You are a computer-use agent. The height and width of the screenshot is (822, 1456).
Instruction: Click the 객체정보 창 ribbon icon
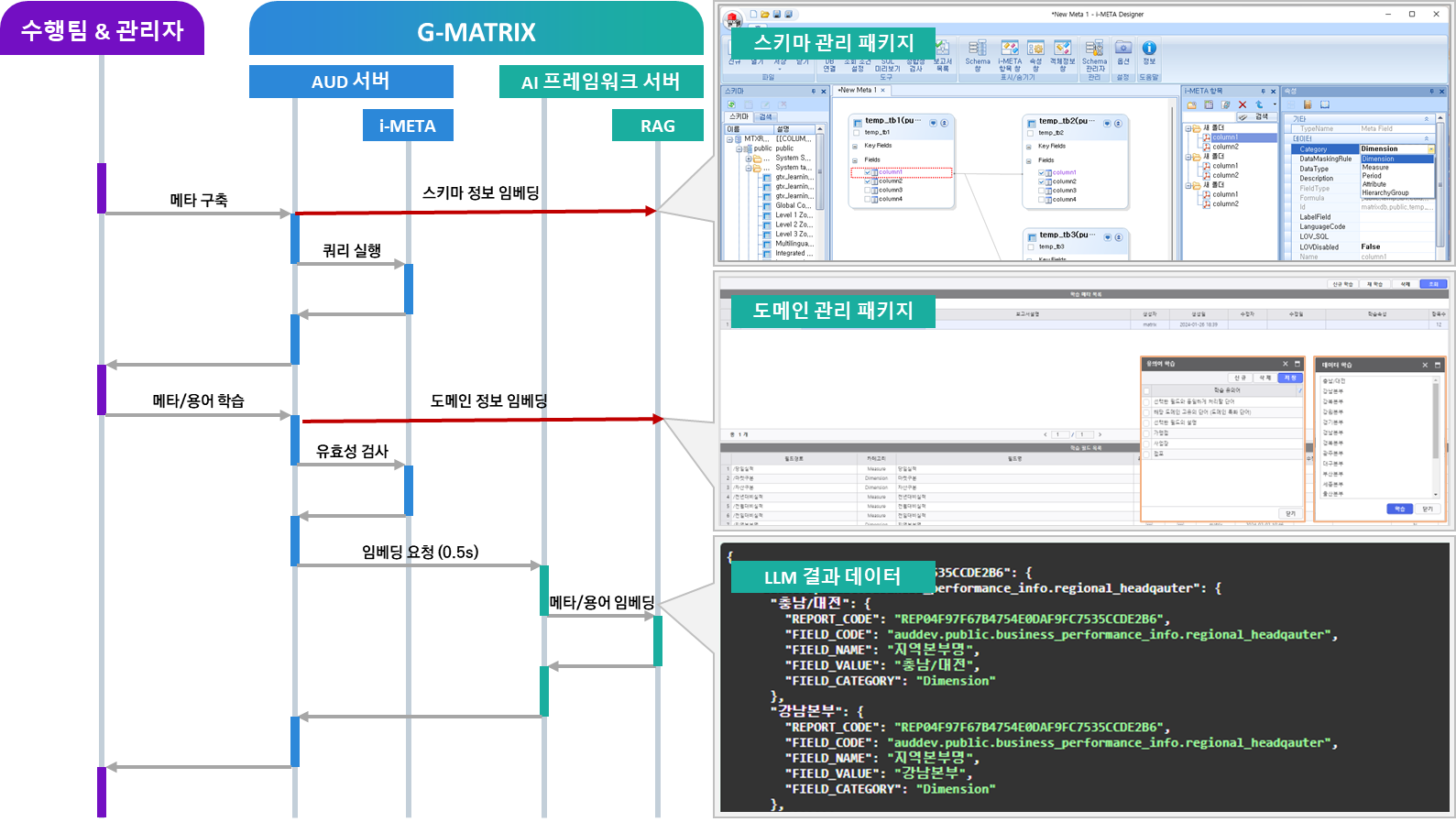1062,55
